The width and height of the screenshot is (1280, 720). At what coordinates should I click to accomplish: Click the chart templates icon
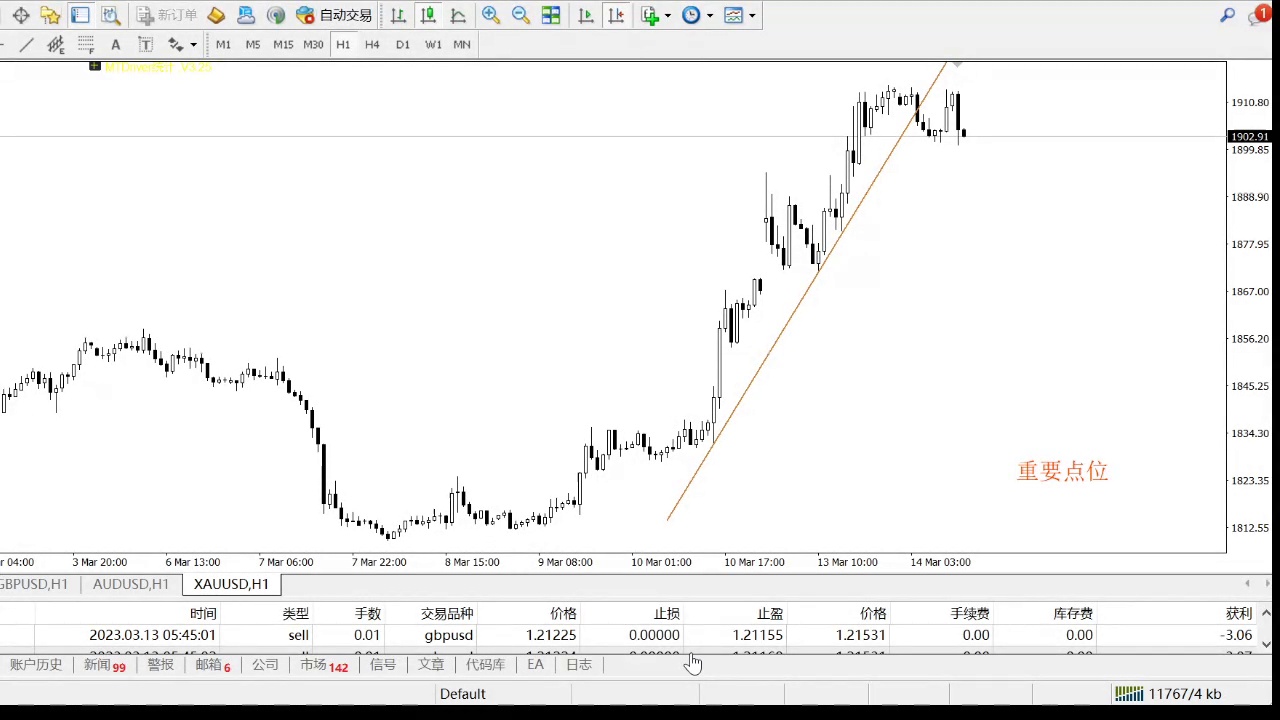pyautogui.click(x=734, y=15)
